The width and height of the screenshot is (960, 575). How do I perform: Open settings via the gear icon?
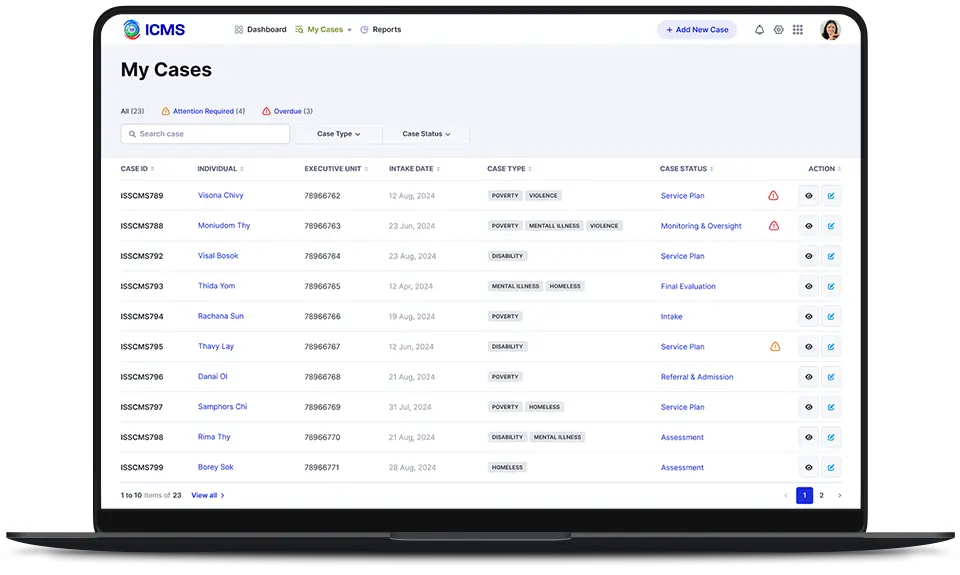(x=779, y=30)
